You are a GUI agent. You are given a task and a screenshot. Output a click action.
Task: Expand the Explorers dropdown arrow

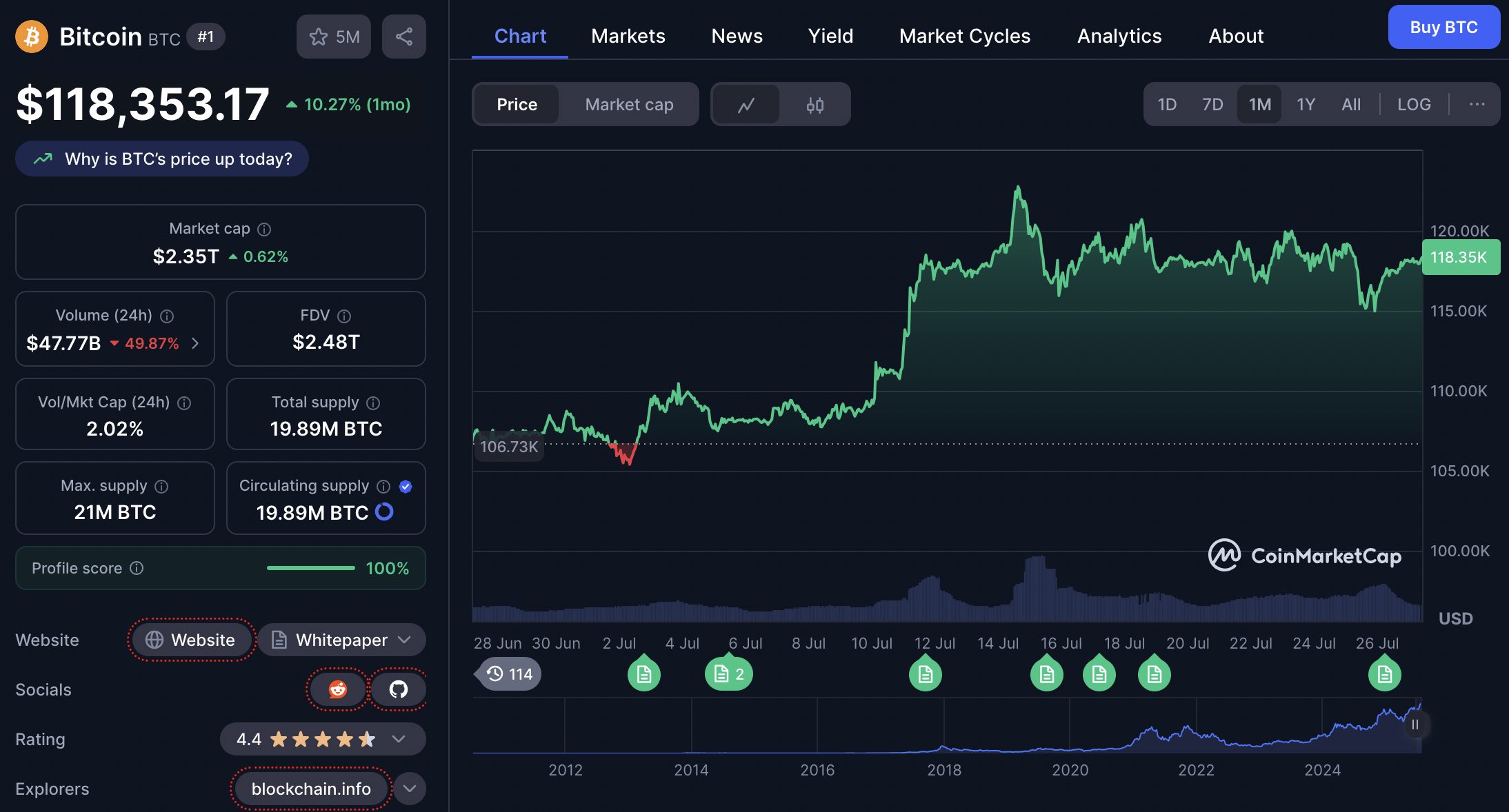tap(410, 789)
